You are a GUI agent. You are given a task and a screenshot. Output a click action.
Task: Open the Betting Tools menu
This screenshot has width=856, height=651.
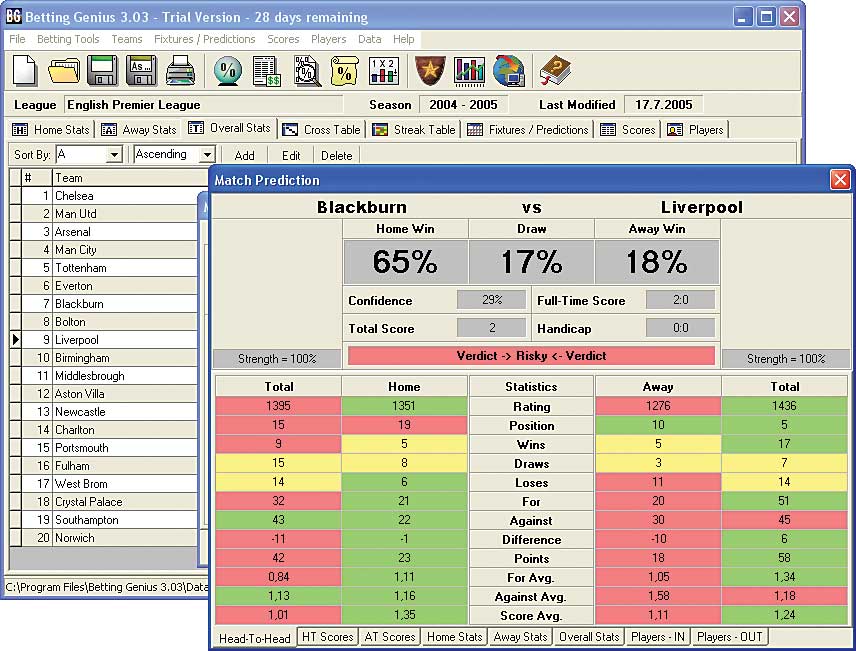coord(68,39)
